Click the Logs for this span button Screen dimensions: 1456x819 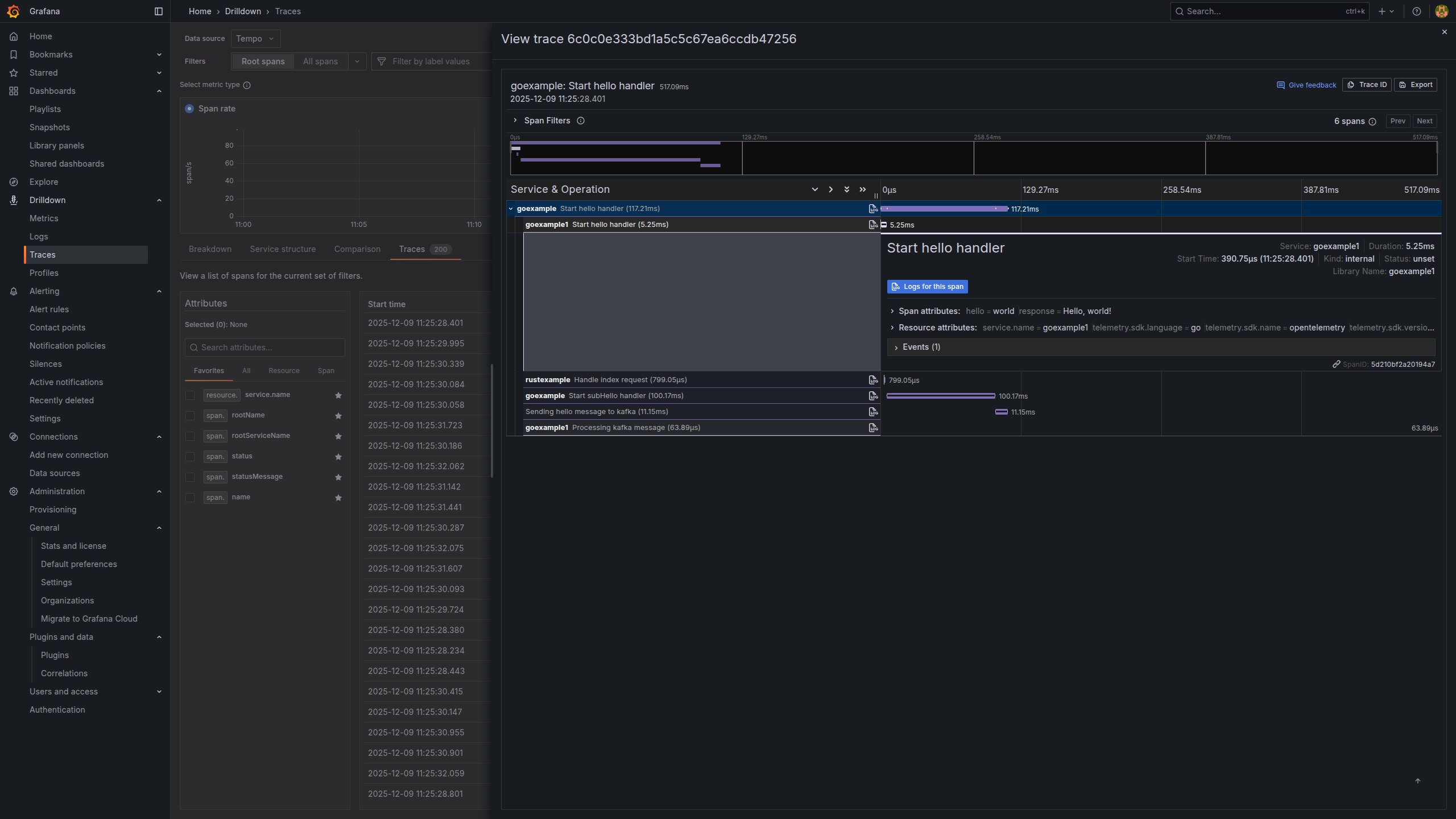[927, 287]
